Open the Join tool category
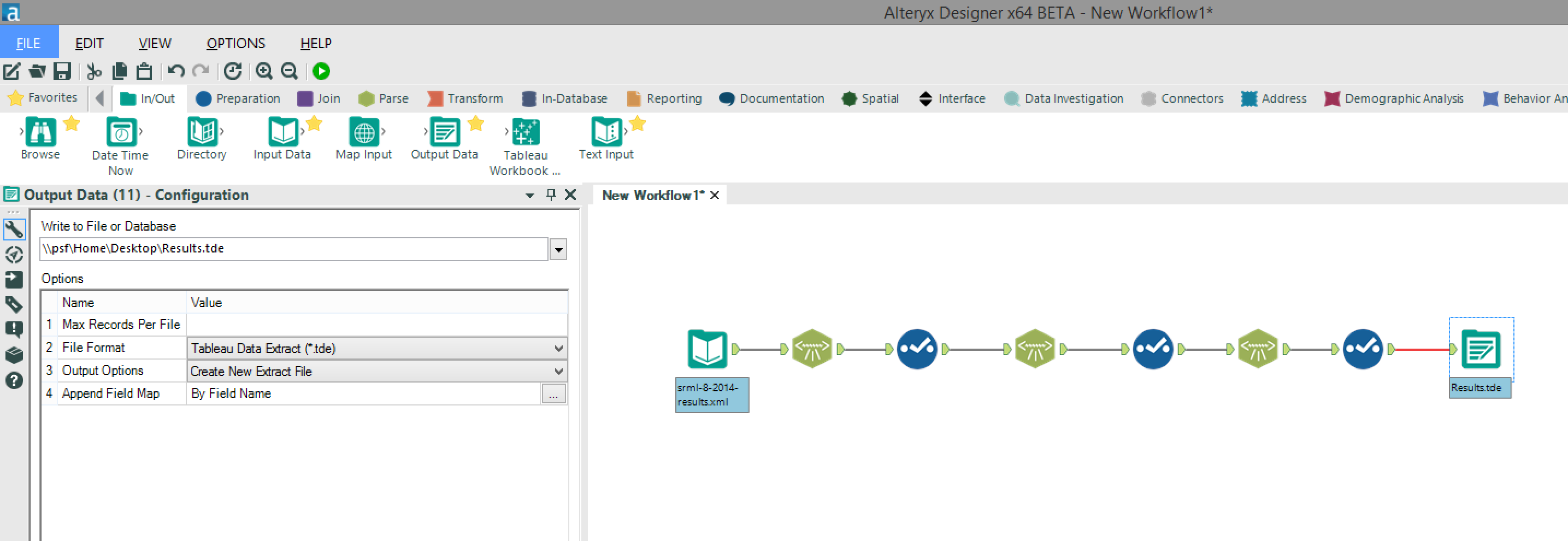 click(x=319, y=98)
